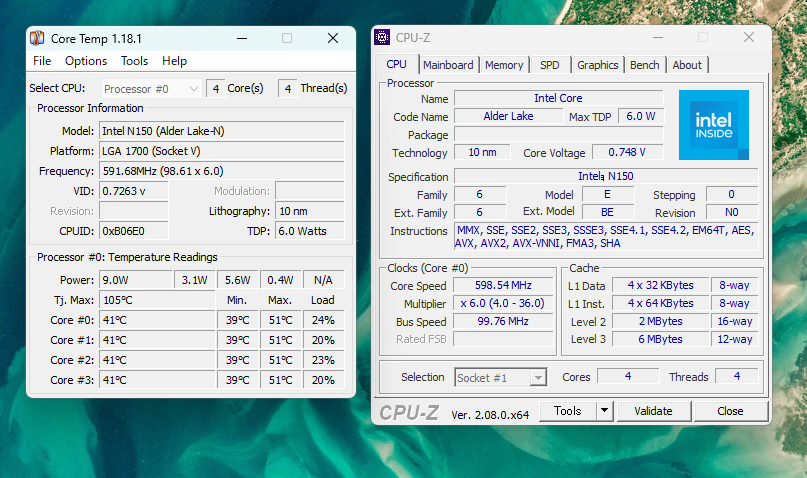Screen dimensions: 807x478
Task: Click the Lithography value 10 nm in Core Temp
Action: (309, 211)
